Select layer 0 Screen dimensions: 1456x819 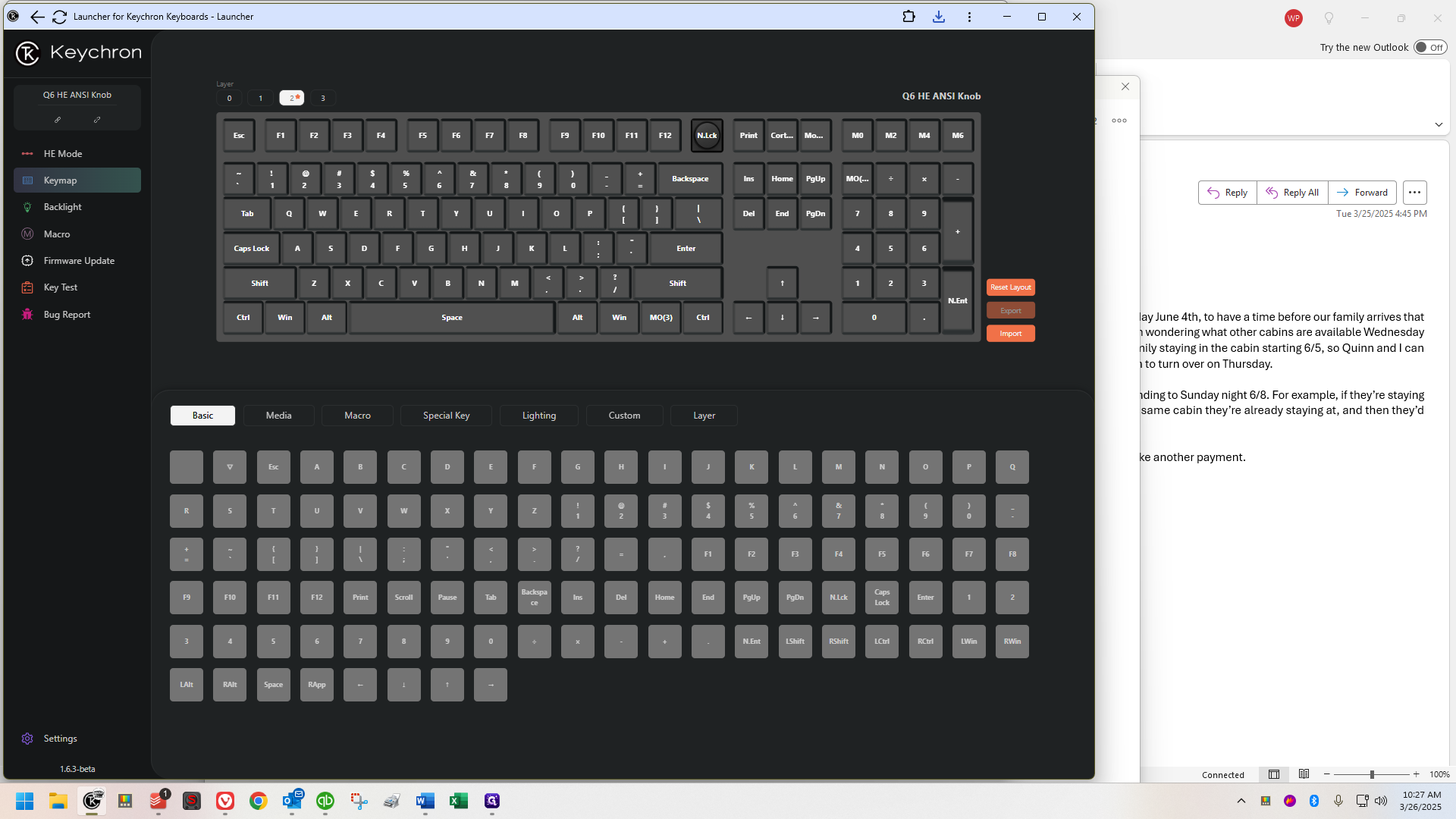point(229,98)
